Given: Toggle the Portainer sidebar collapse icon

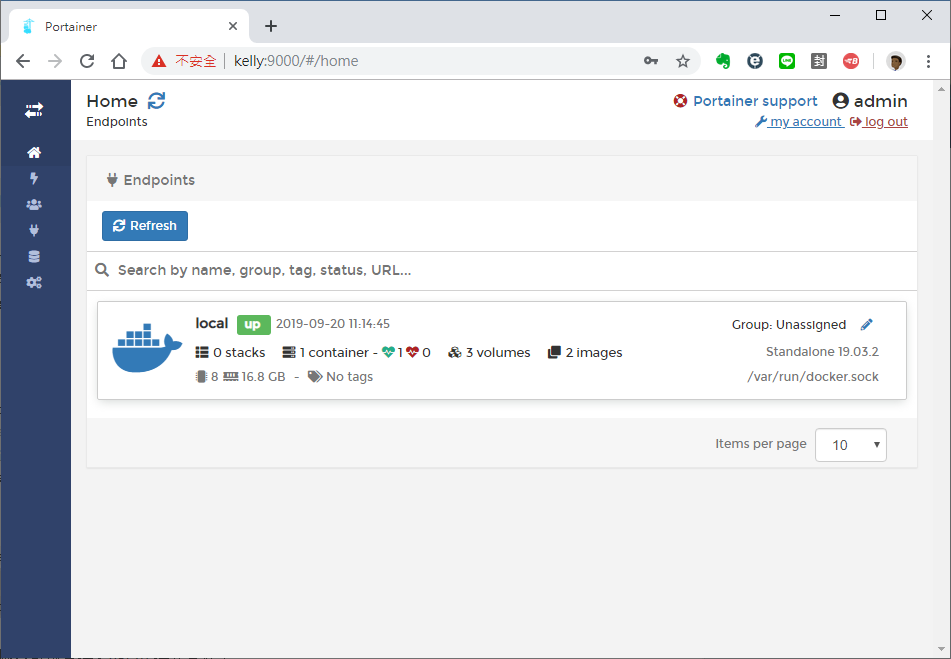Looking at the screenshot, I should [34, 110].
